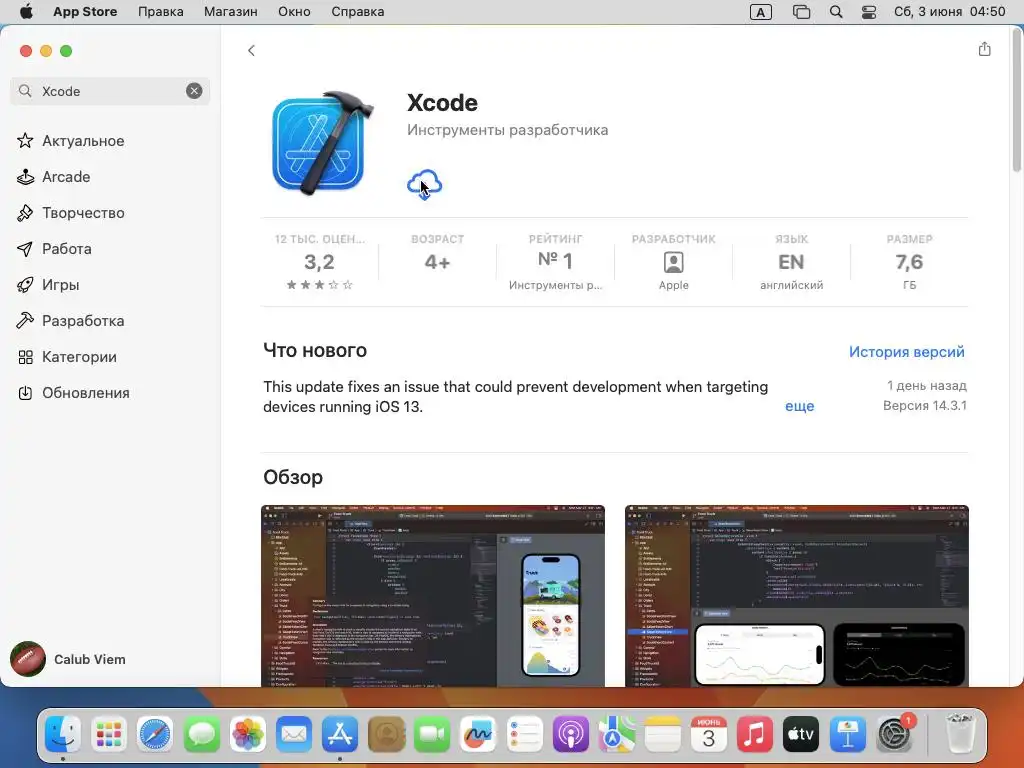Click the № 1 ranking badge
This screenshot has width=1024, height=768.
(x=555, y=261)
